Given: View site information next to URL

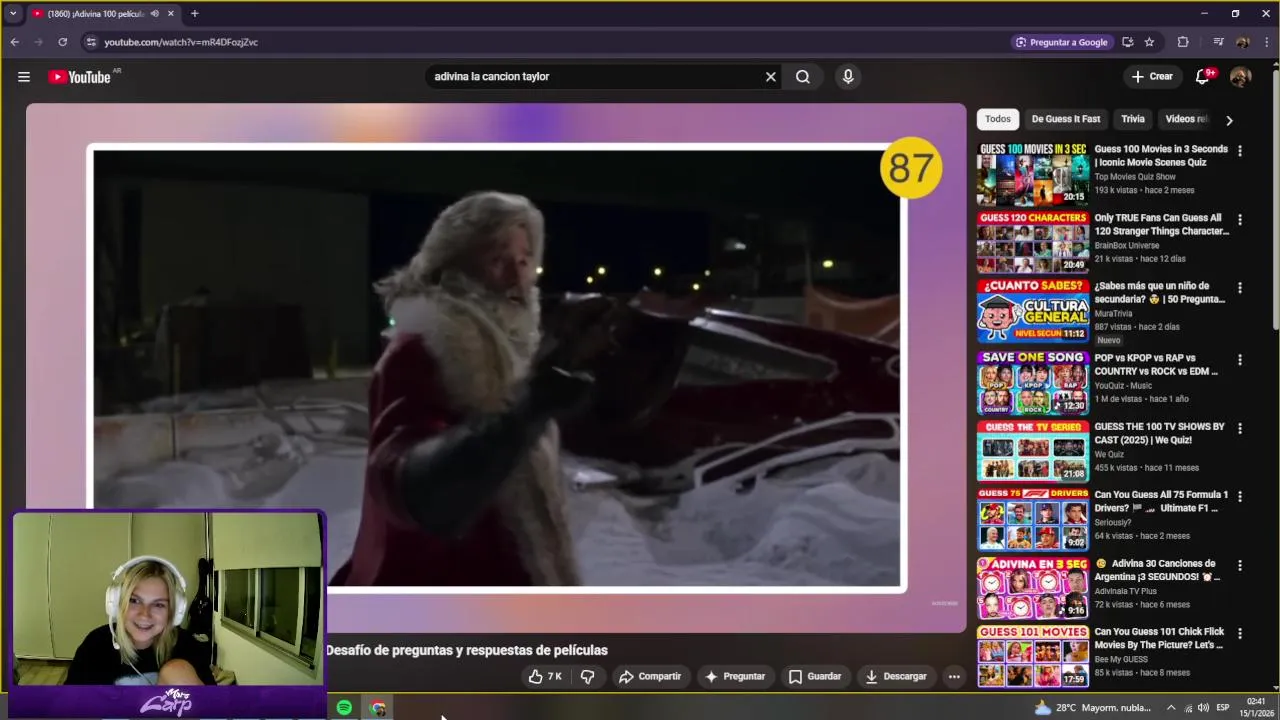Looking at the screenshot, I should 91,42.
